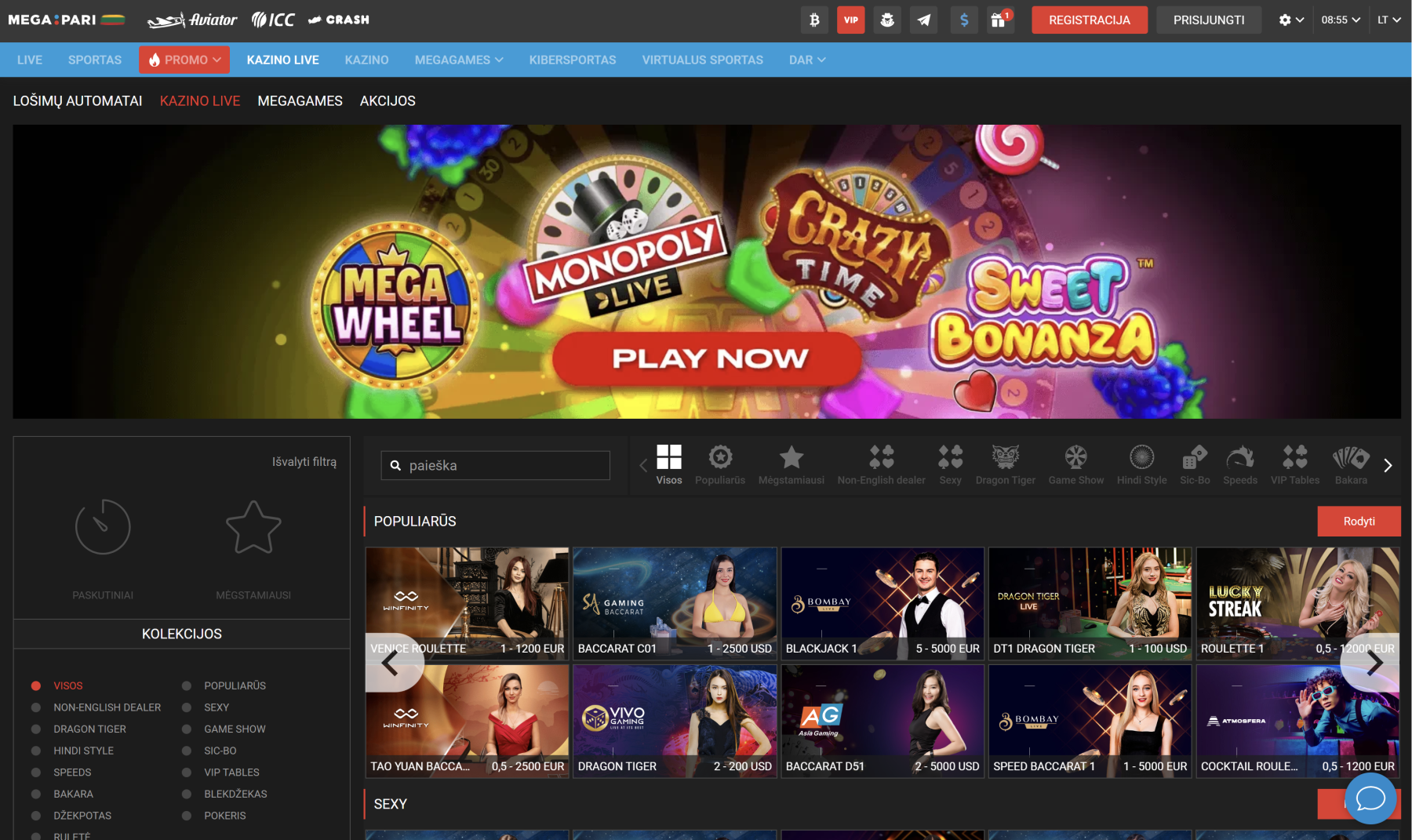Select the Populiarūs category icon
The height and width of the screenshot is (840, 1412).
pyautogui.click(x=720, y=465)
